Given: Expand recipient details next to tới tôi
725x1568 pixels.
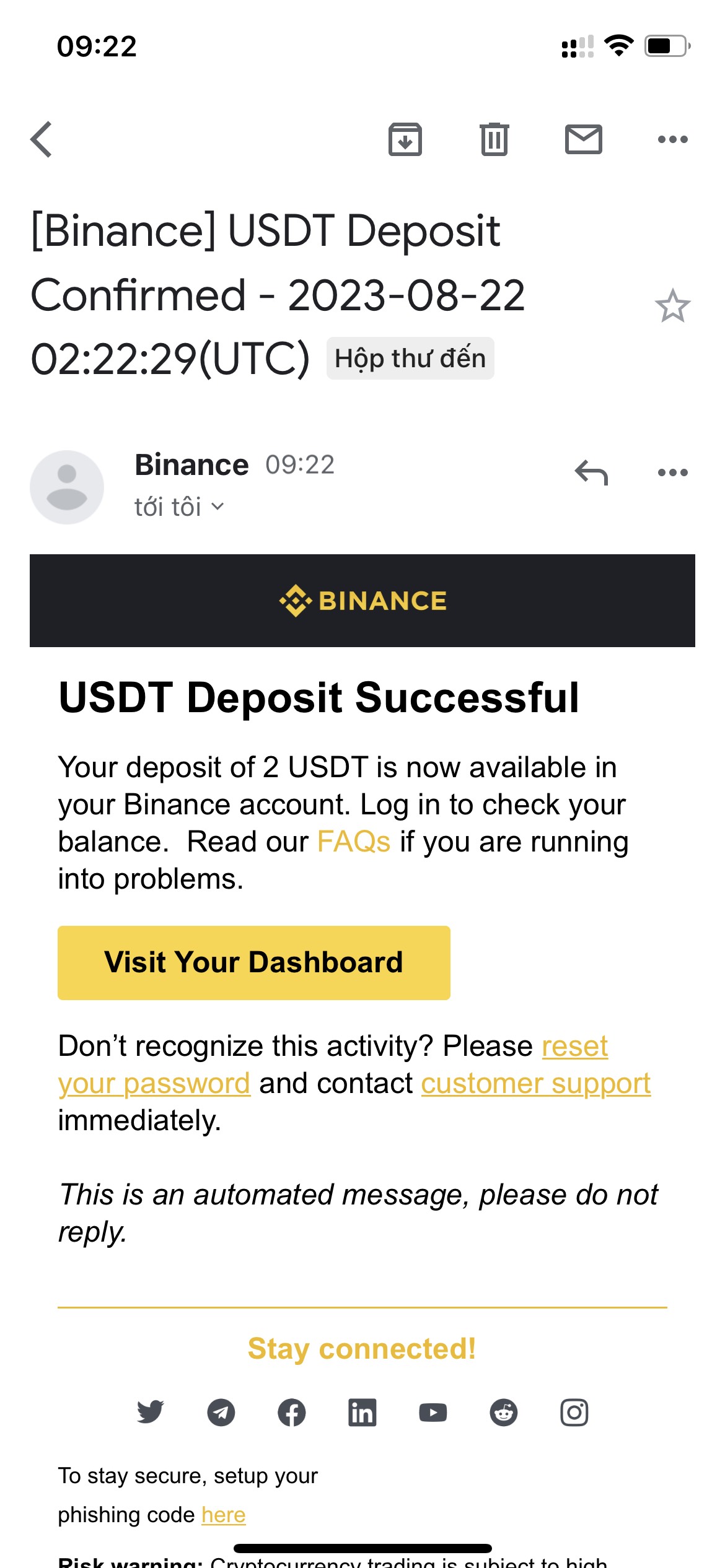Looking at the screenshot, I should point(217,507).
